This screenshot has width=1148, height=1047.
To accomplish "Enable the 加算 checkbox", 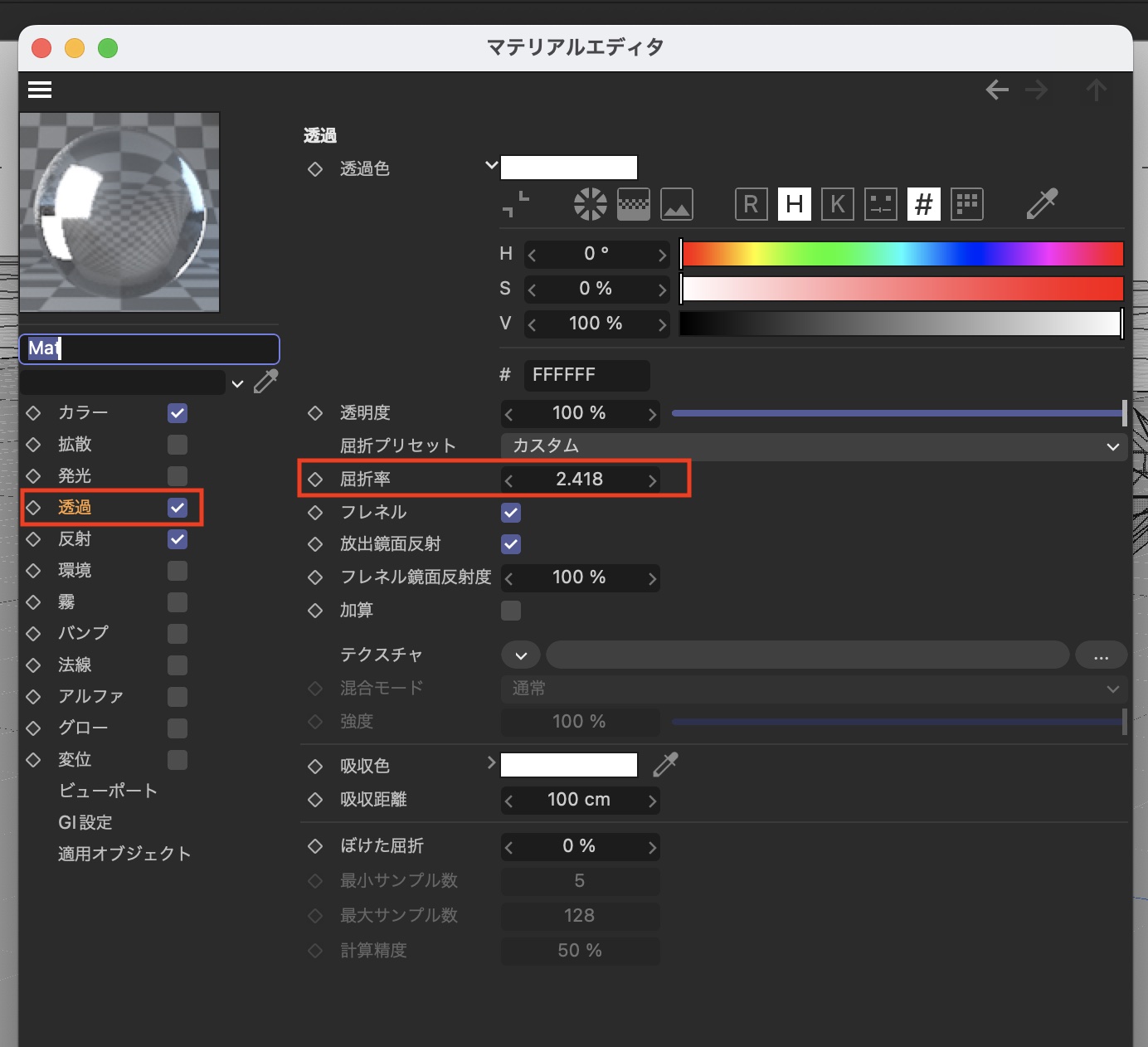I will click(511, 611).
